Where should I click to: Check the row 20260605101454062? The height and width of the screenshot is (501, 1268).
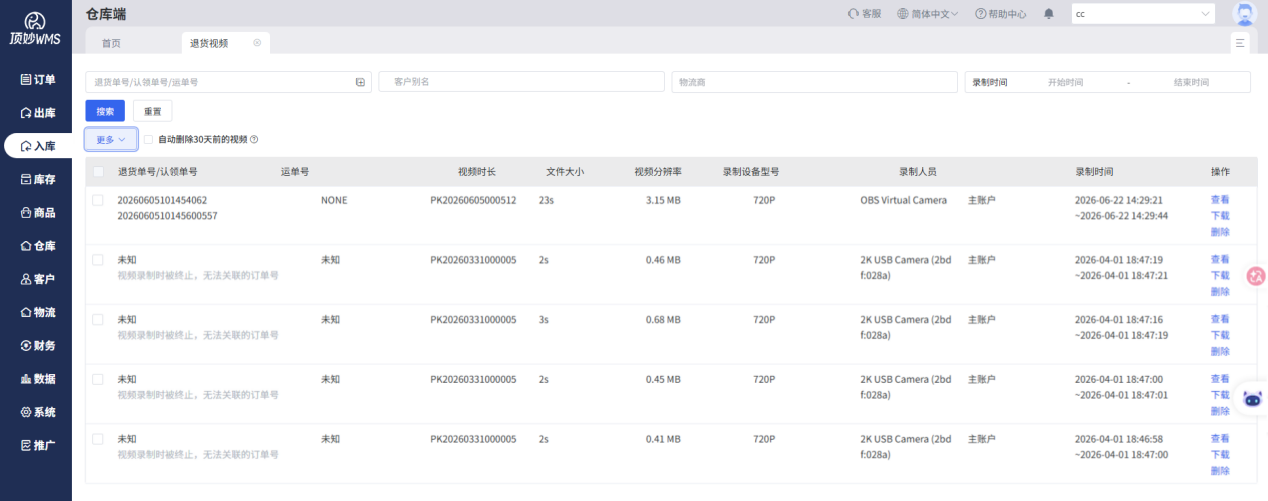click(x=98, y=200)
